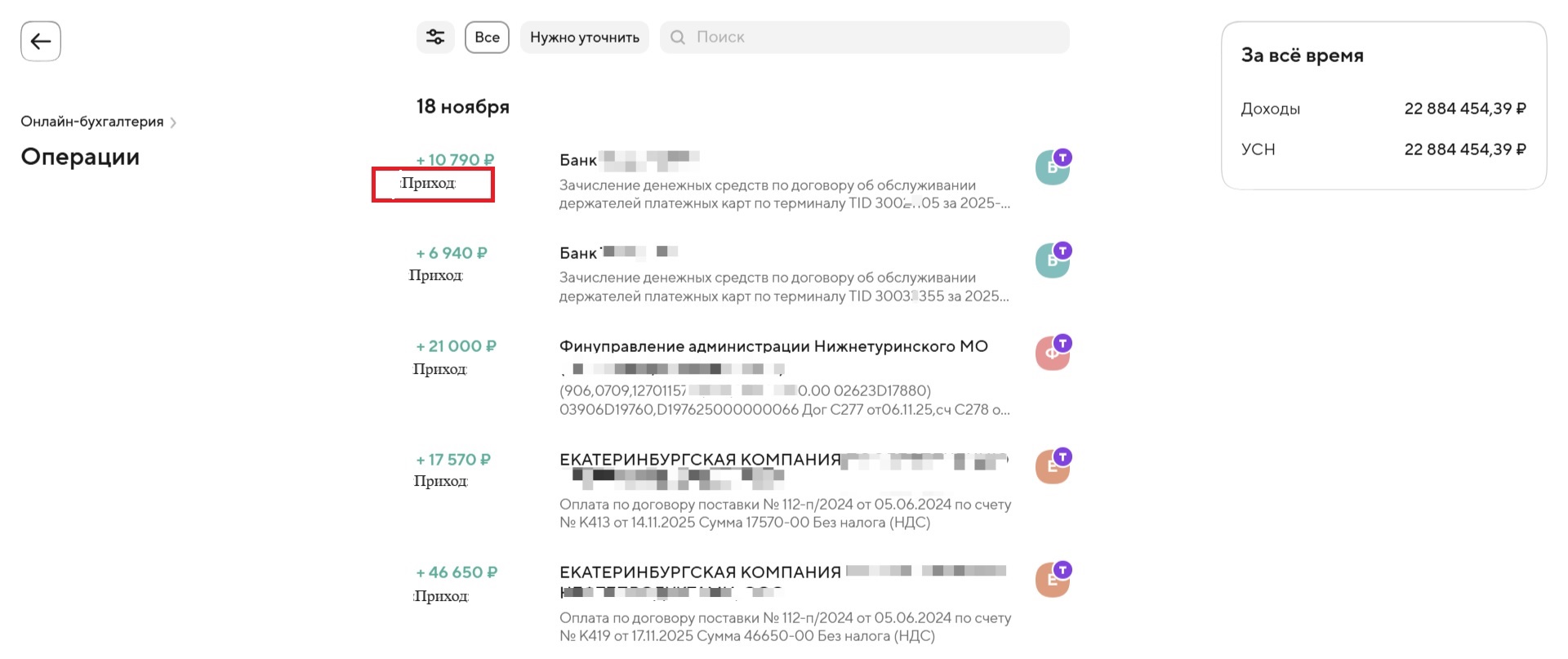Toggle the "Нужно уточнить" filter
Image resolution: width=1568 pixels, height=659 pixels.
coord(585,38)
